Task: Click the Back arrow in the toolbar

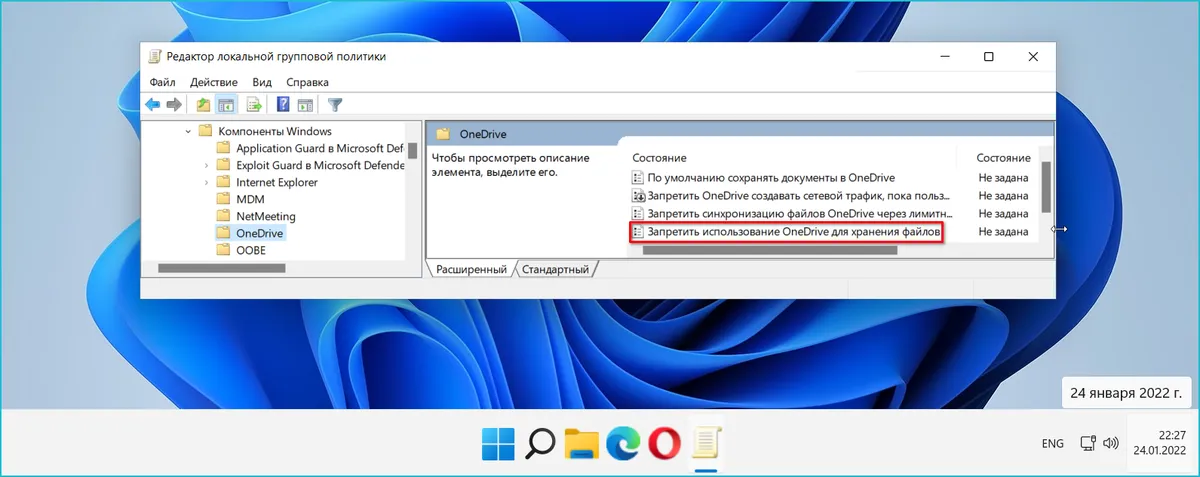Action: tap(152, 104)
